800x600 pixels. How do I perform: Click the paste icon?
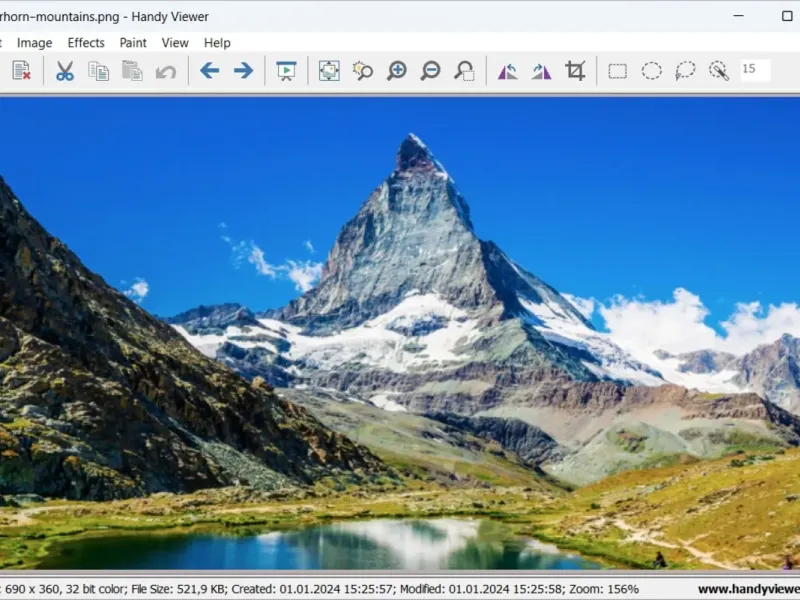(132, 70)
